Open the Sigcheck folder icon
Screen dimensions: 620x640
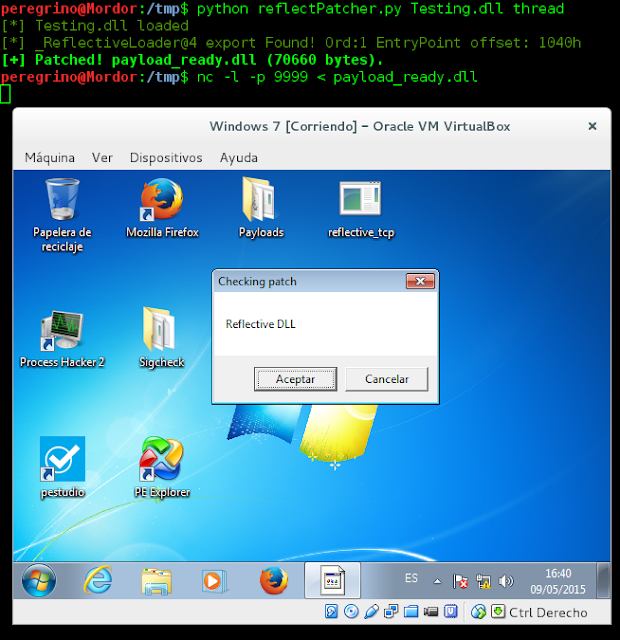tap(162, 338)
